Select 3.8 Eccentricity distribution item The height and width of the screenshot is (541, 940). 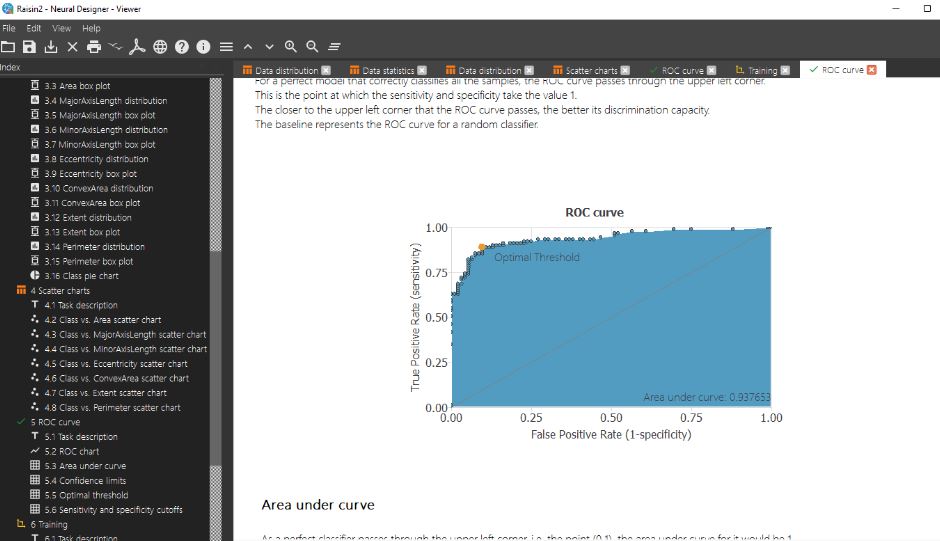click(x=96, y=159)
